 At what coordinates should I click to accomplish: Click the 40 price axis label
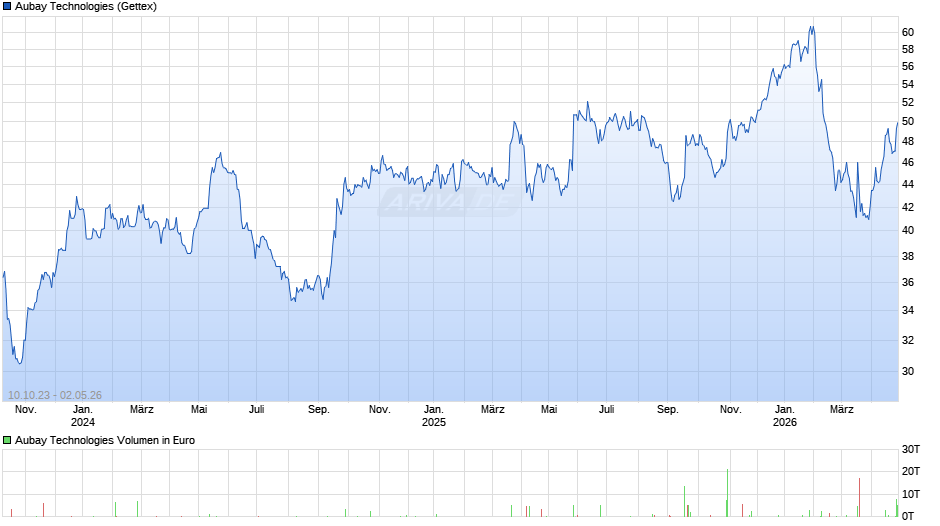pyautogui.click(x=908, y=230)
